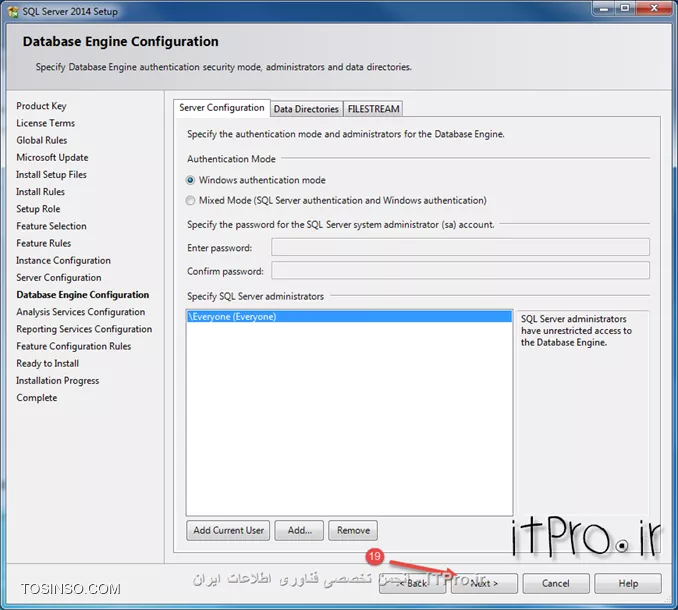
Task: Click the Enter password field
Action: (460, 247)
